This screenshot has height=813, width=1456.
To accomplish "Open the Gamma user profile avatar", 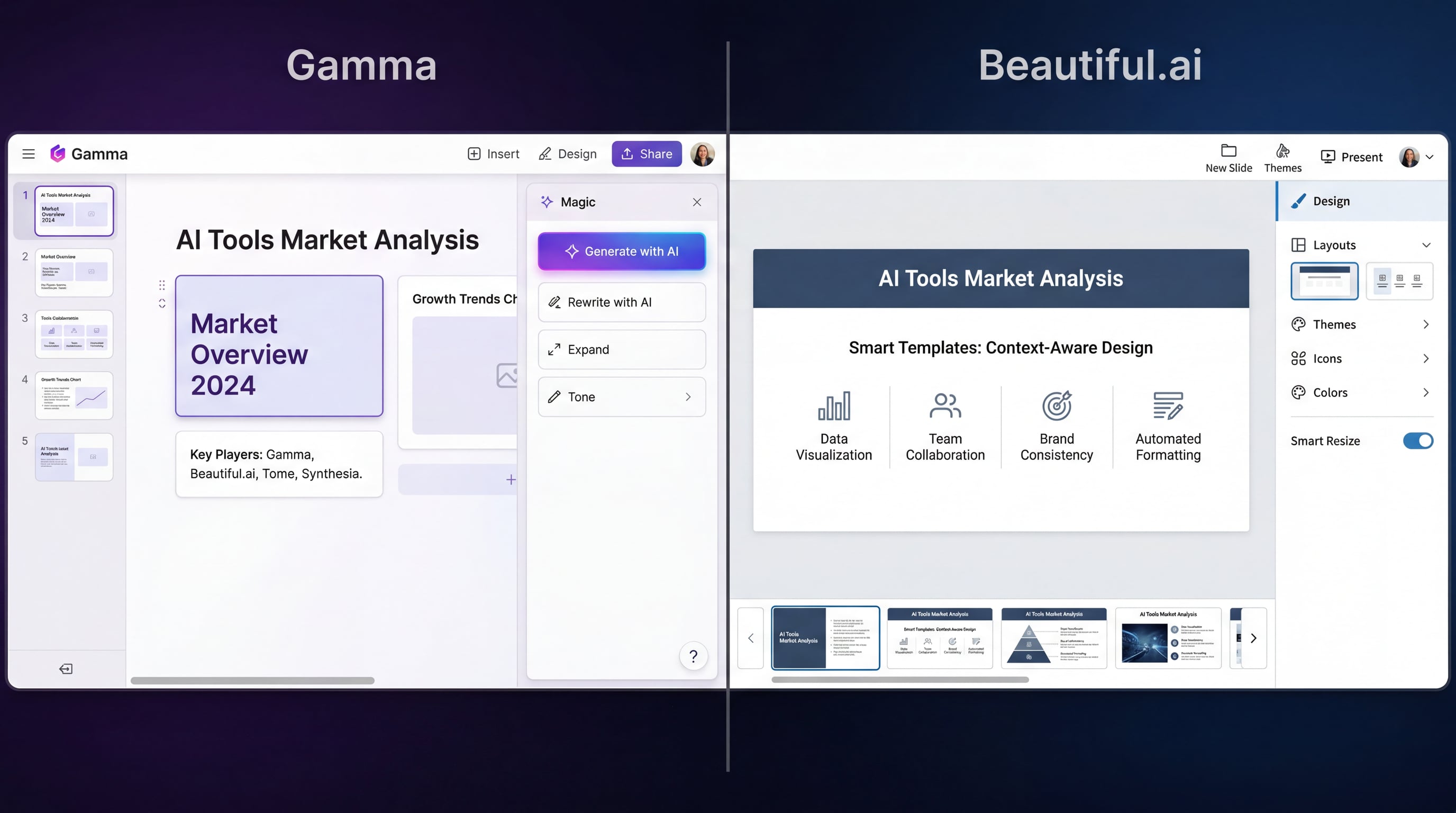I will pyautogui.click(x=702, y=154).
